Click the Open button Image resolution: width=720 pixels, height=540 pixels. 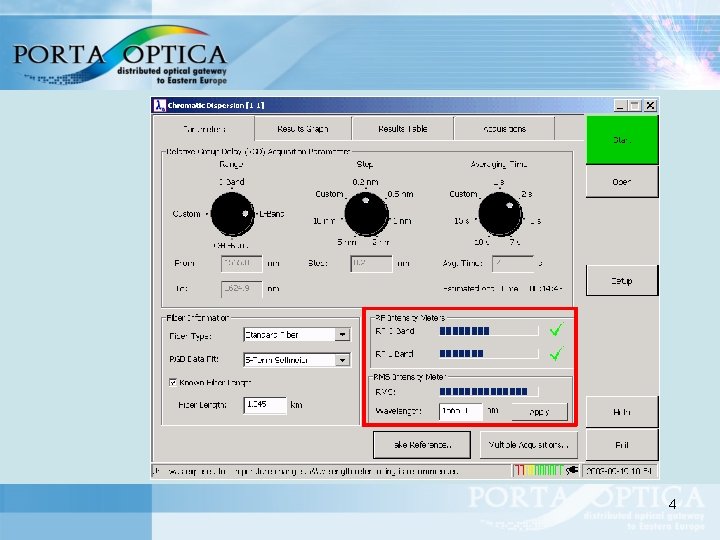pos(622,182)
